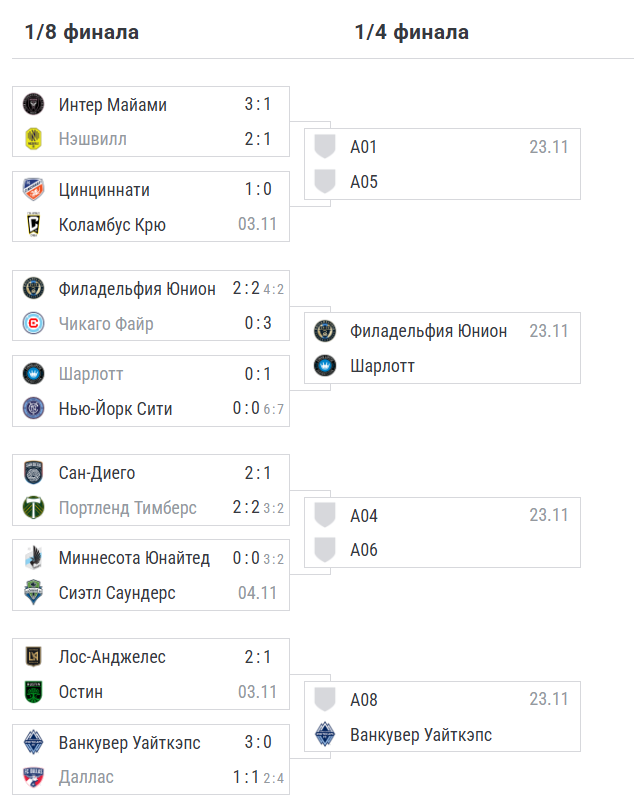Open the A01 quarterfinal placeholder
This screenshot has width=634, height=795.
pyautogui.click(x=363, y=147)
